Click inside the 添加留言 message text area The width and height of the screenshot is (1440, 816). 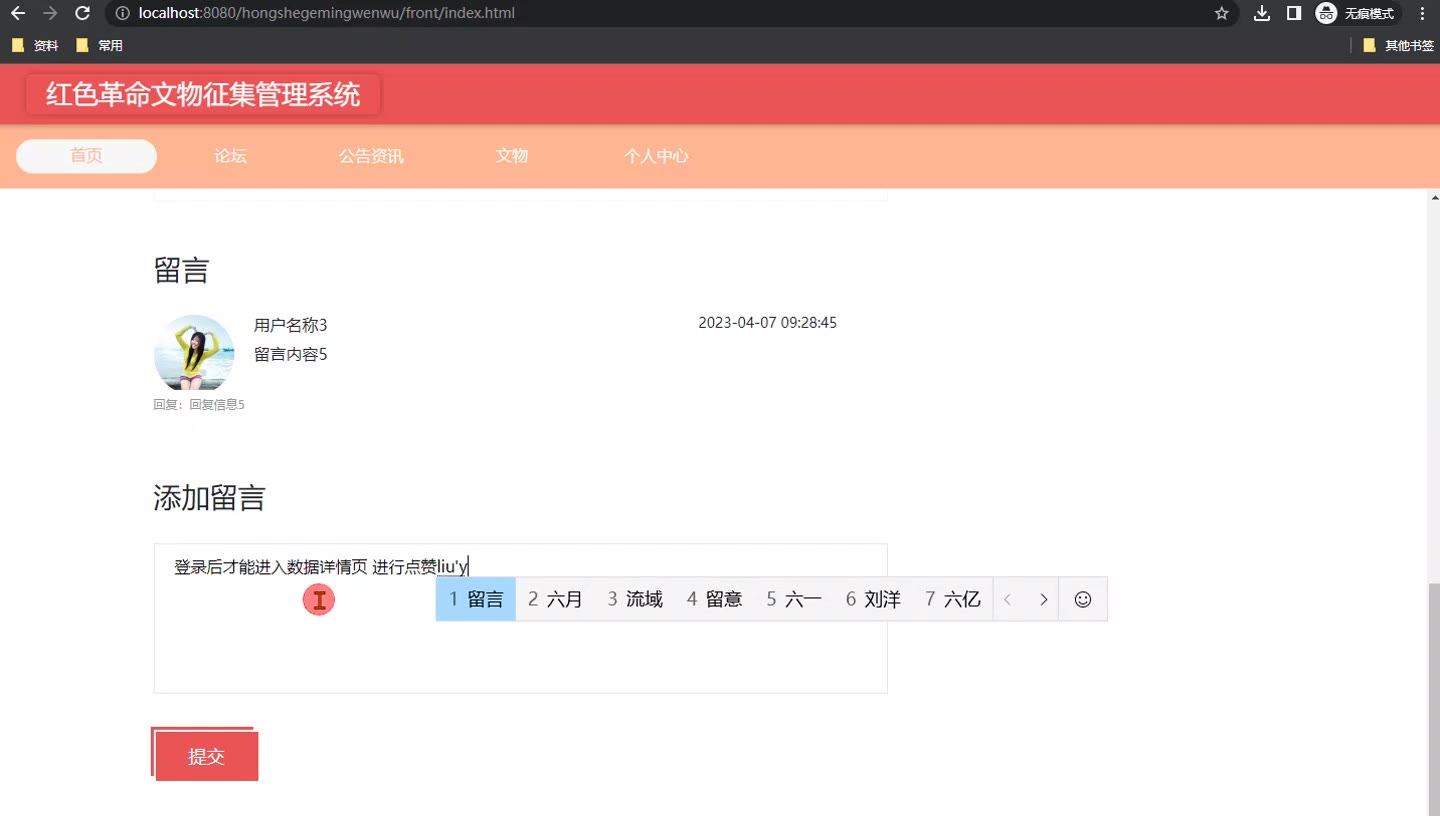point(520,618)
